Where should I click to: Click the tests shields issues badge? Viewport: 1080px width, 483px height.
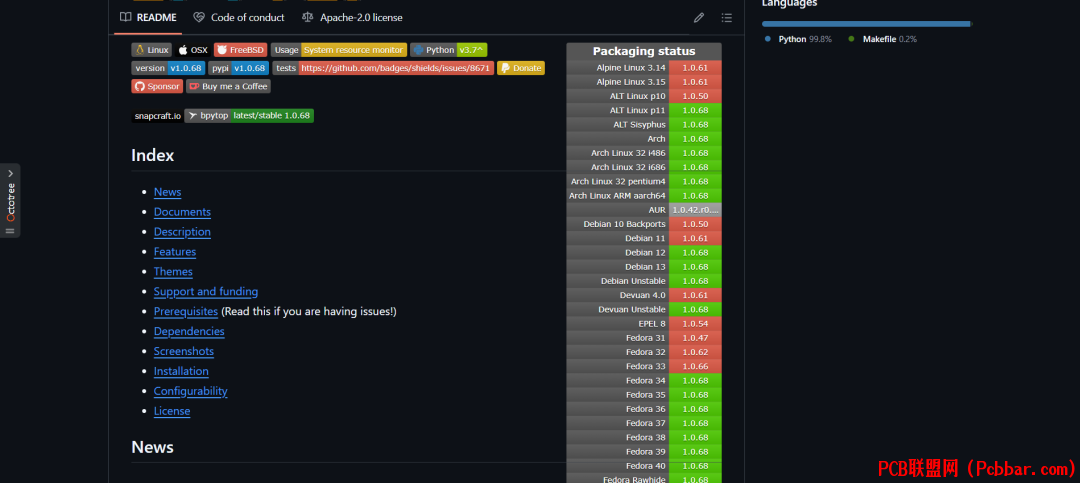383,68
